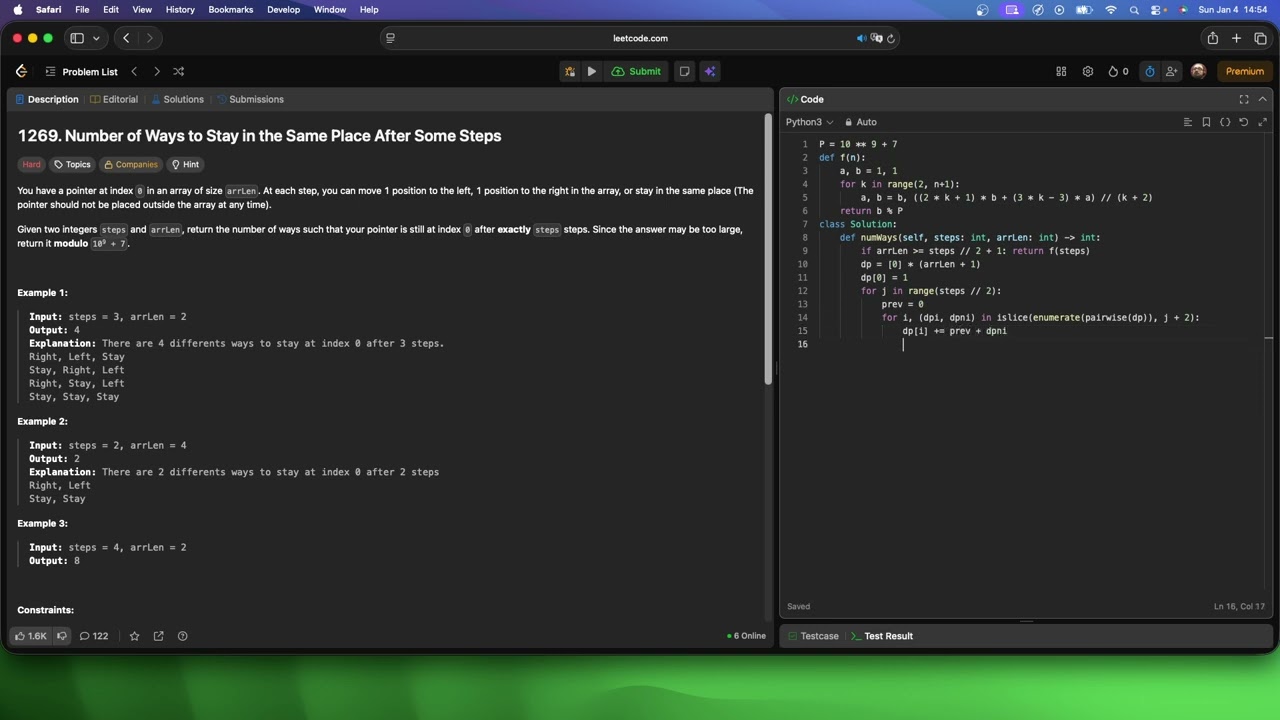
Task: Reset code with the undo arrow icon
Action: coord(1244,122)
